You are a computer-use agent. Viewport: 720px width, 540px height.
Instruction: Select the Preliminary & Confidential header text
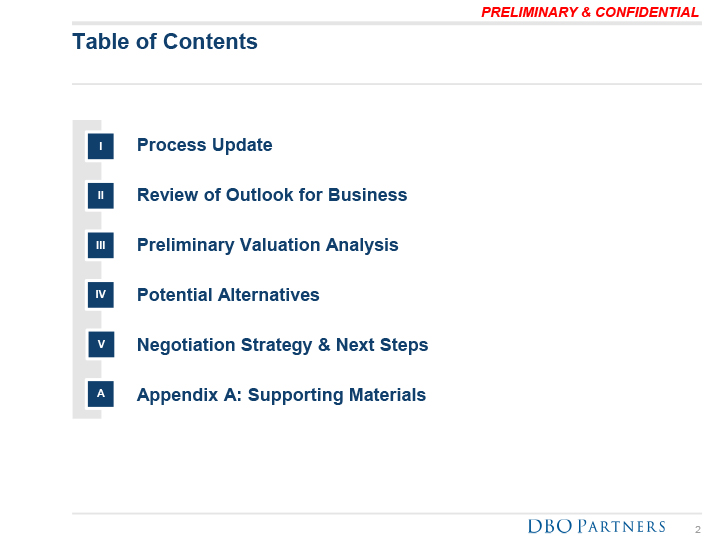click(x=590, y=12)
